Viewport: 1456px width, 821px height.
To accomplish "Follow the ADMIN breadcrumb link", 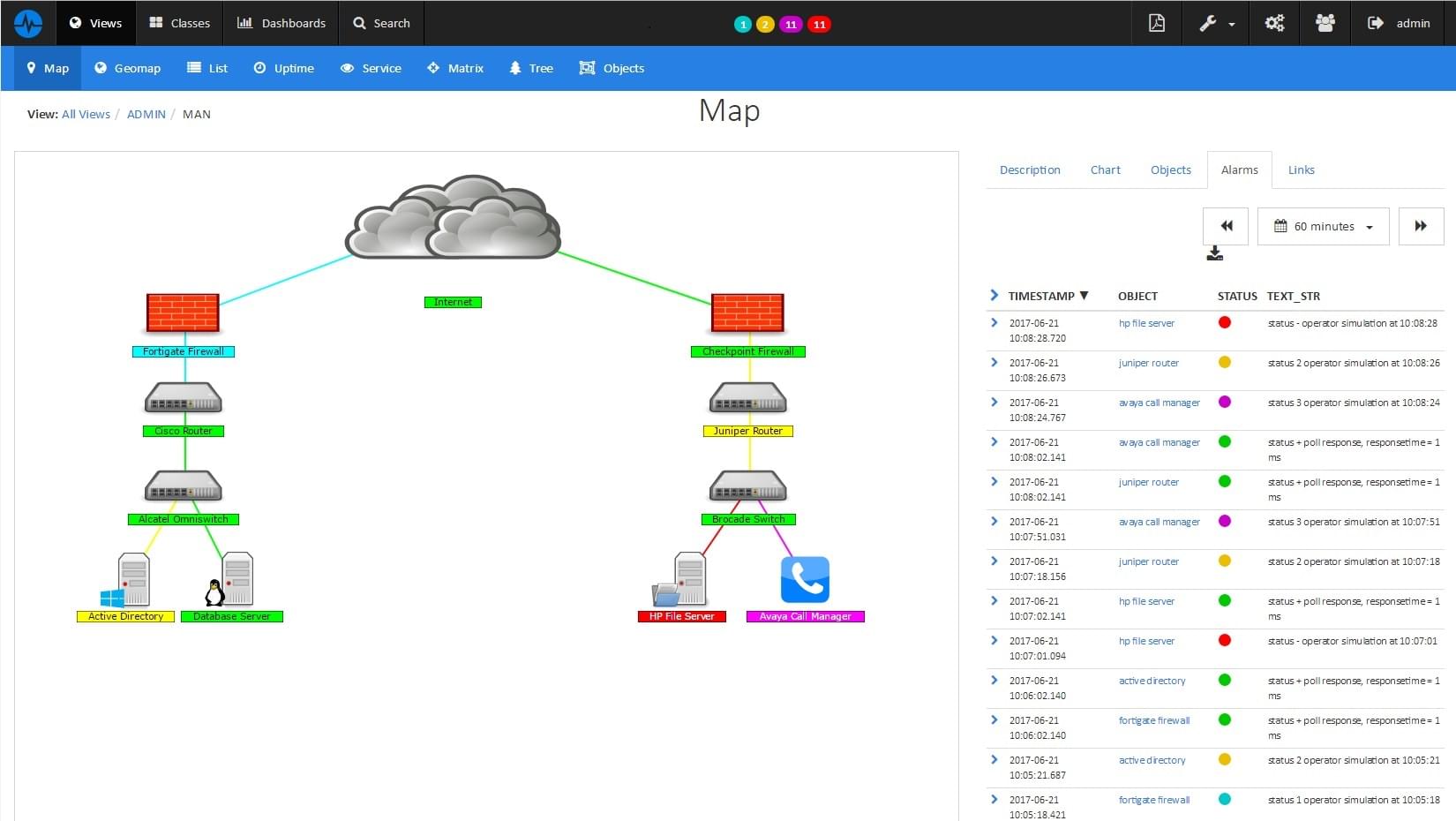I will tap(146, 114).
